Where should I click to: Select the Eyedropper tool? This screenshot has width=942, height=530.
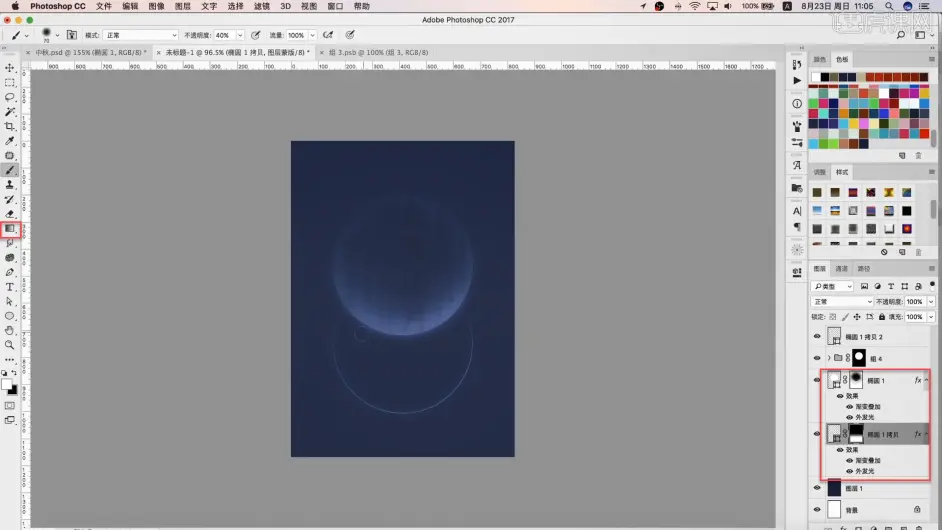click(x=10, y=141)
